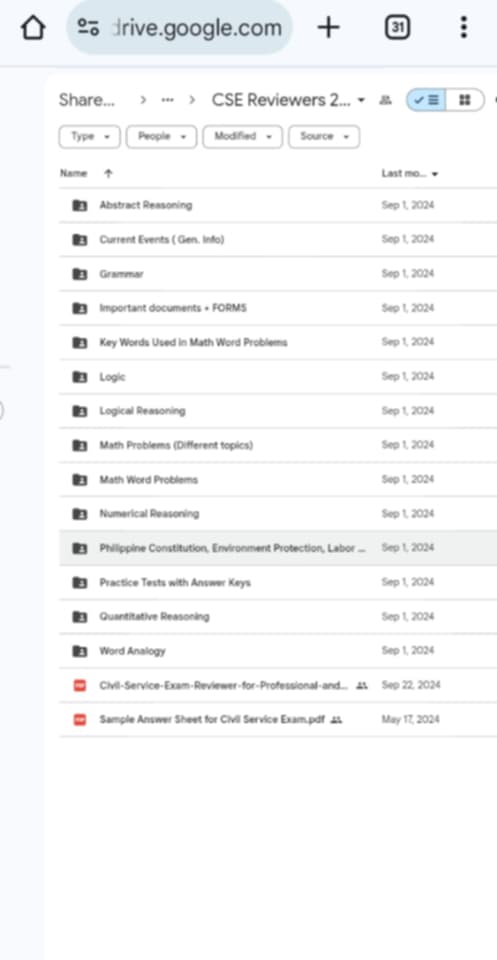
Task: Open Math Problems (Different topics) folder
Action: pos(176,445)
